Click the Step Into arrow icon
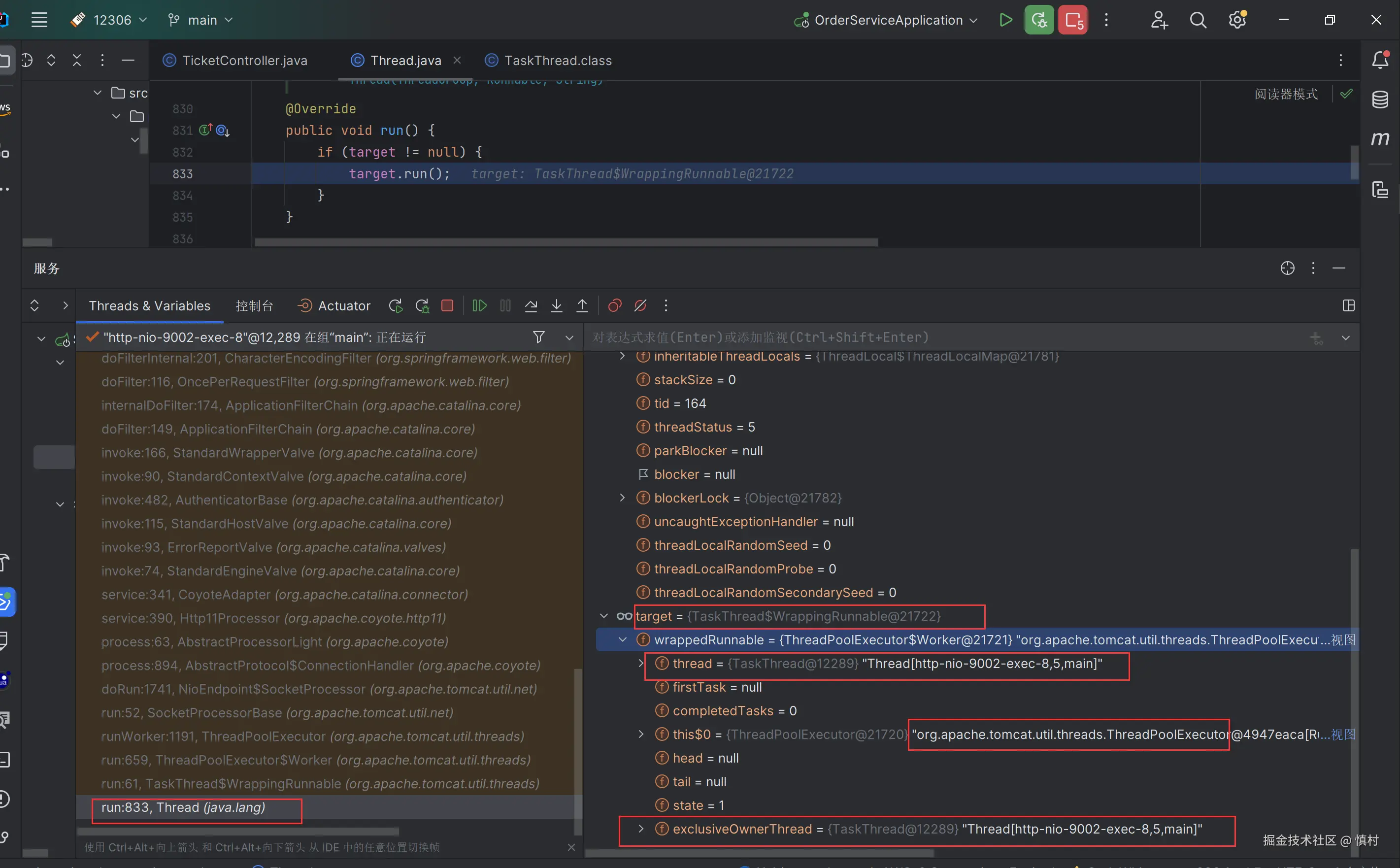The height and width of the screenshot is (868, 1400). point(556,305)
